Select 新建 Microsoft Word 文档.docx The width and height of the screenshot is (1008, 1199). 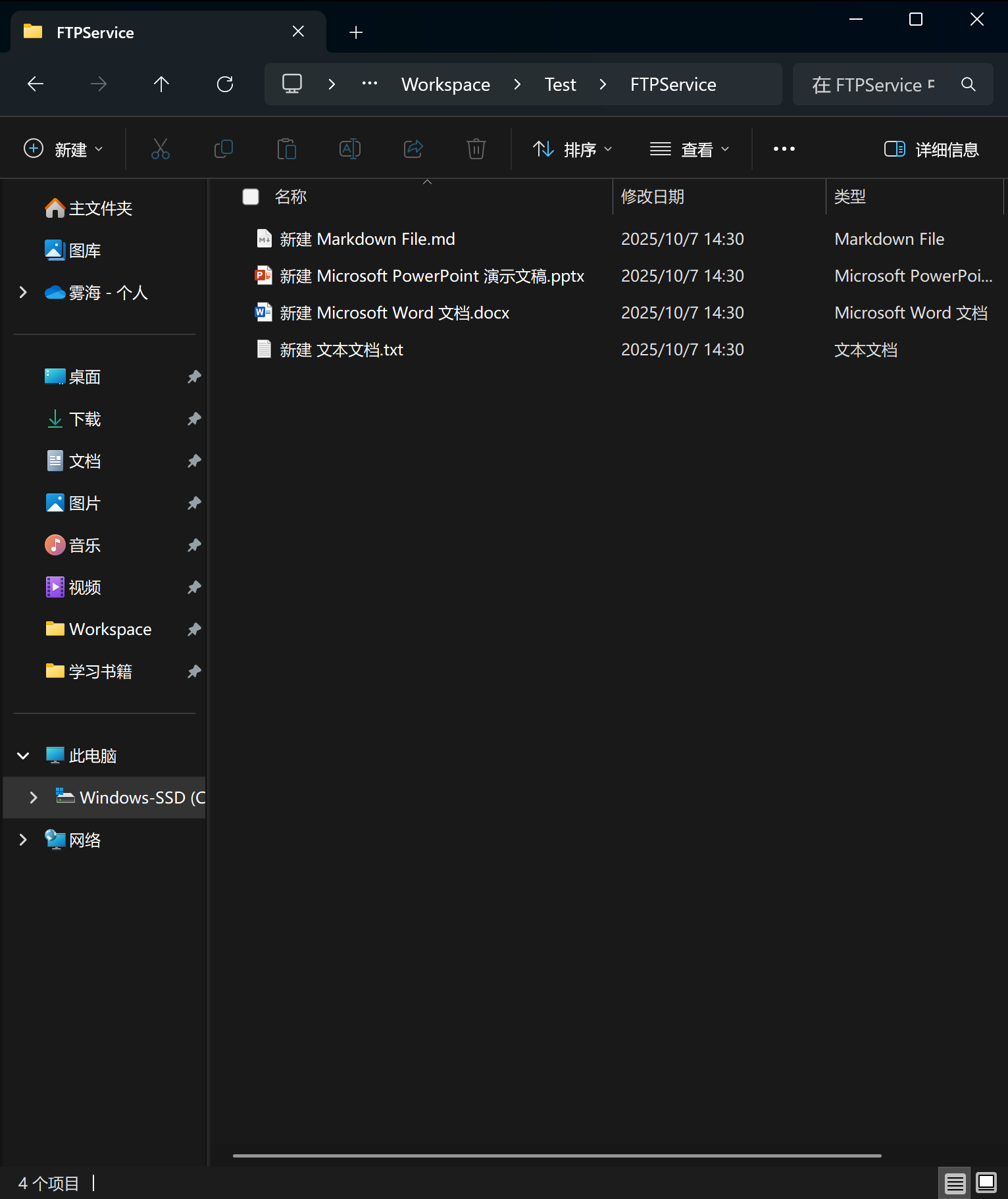395,313
